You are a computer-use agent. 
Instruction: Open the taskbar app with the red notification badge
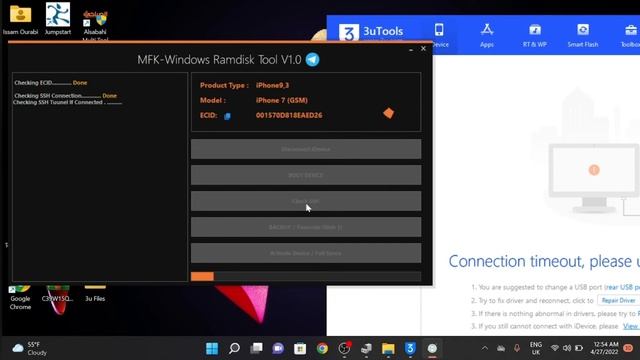(344, 348)
